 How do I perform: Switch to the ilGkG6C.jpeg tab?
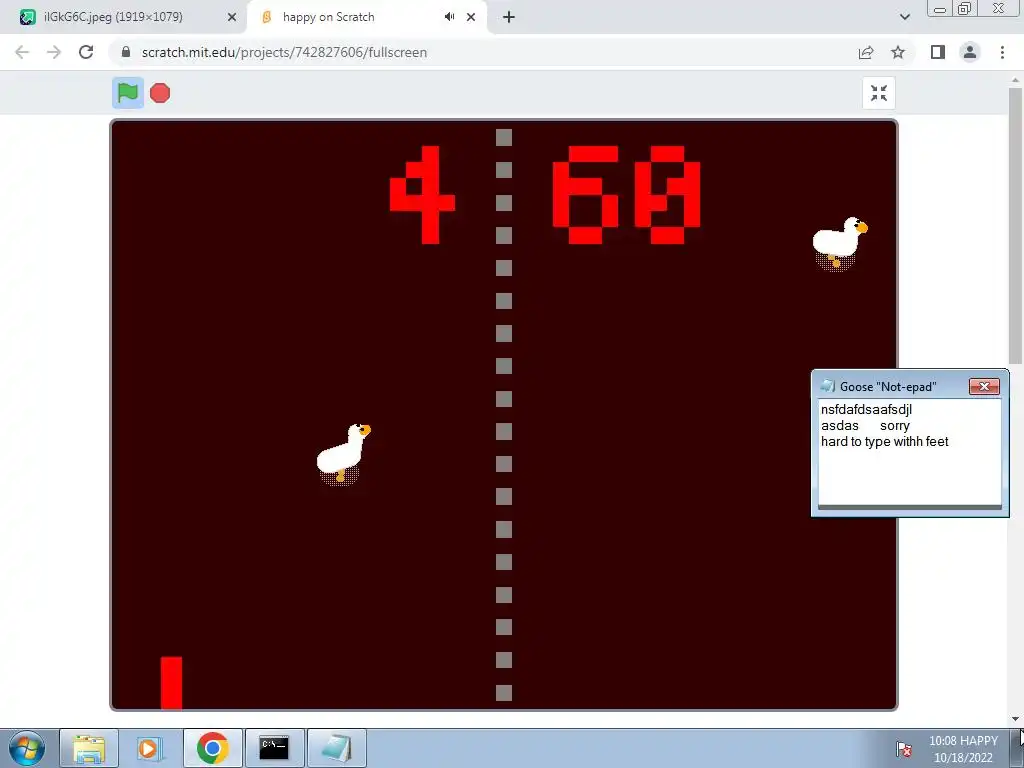point(124,17)
